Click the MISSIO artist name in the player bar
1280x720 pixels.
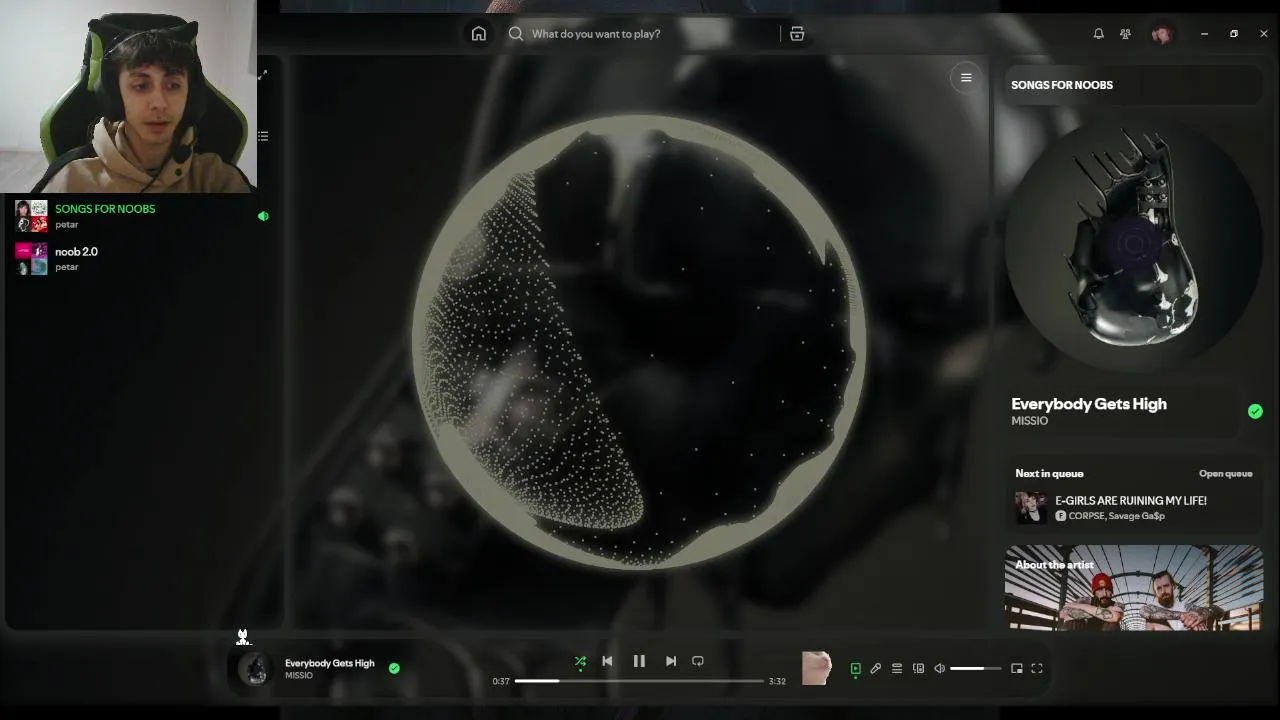299,676
